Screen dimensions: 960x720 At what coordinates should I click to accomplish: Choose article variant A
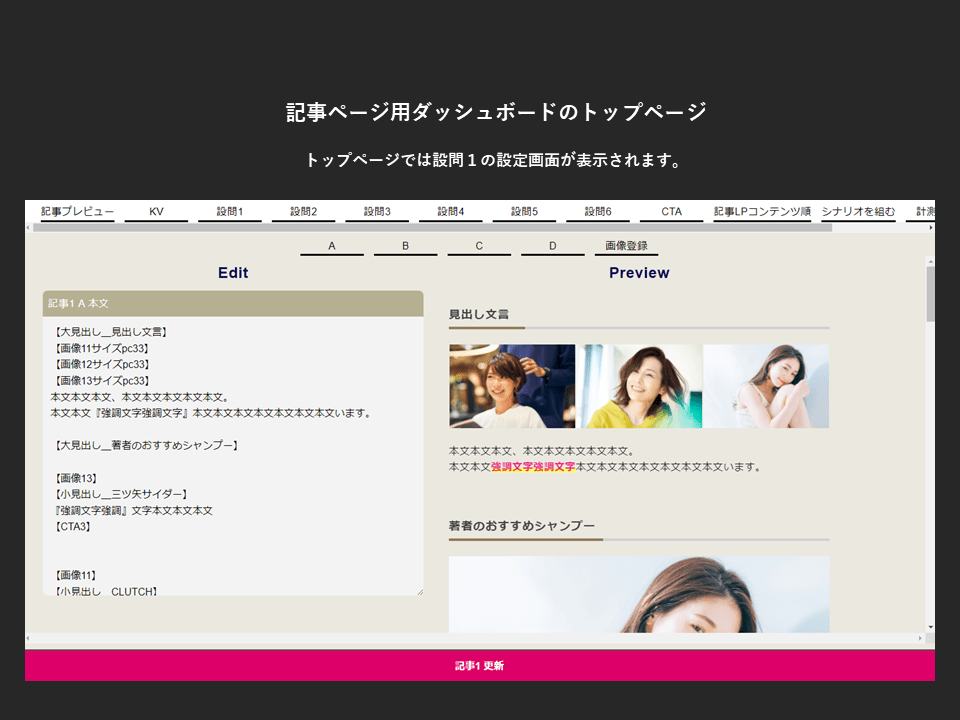click(332, 246)
